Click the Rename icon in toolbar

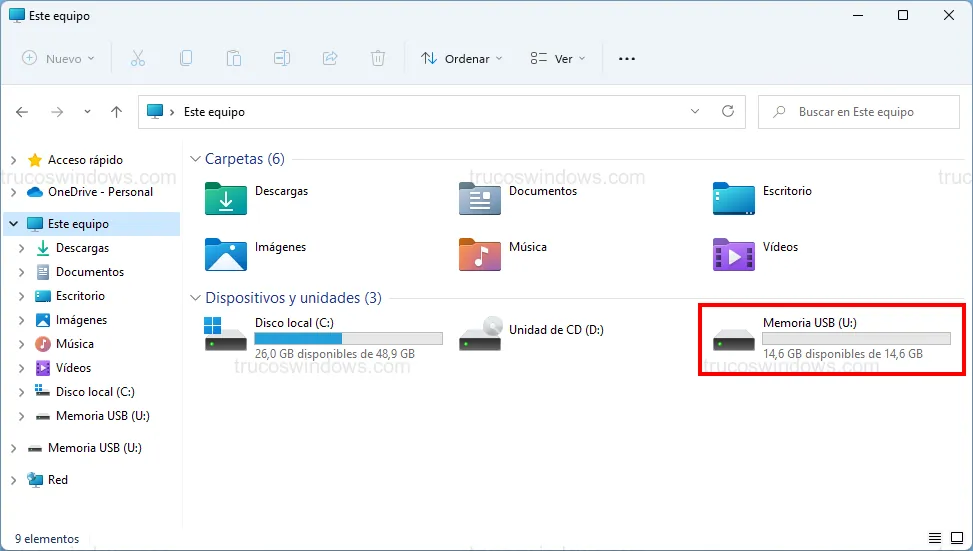tap(282, 59)
